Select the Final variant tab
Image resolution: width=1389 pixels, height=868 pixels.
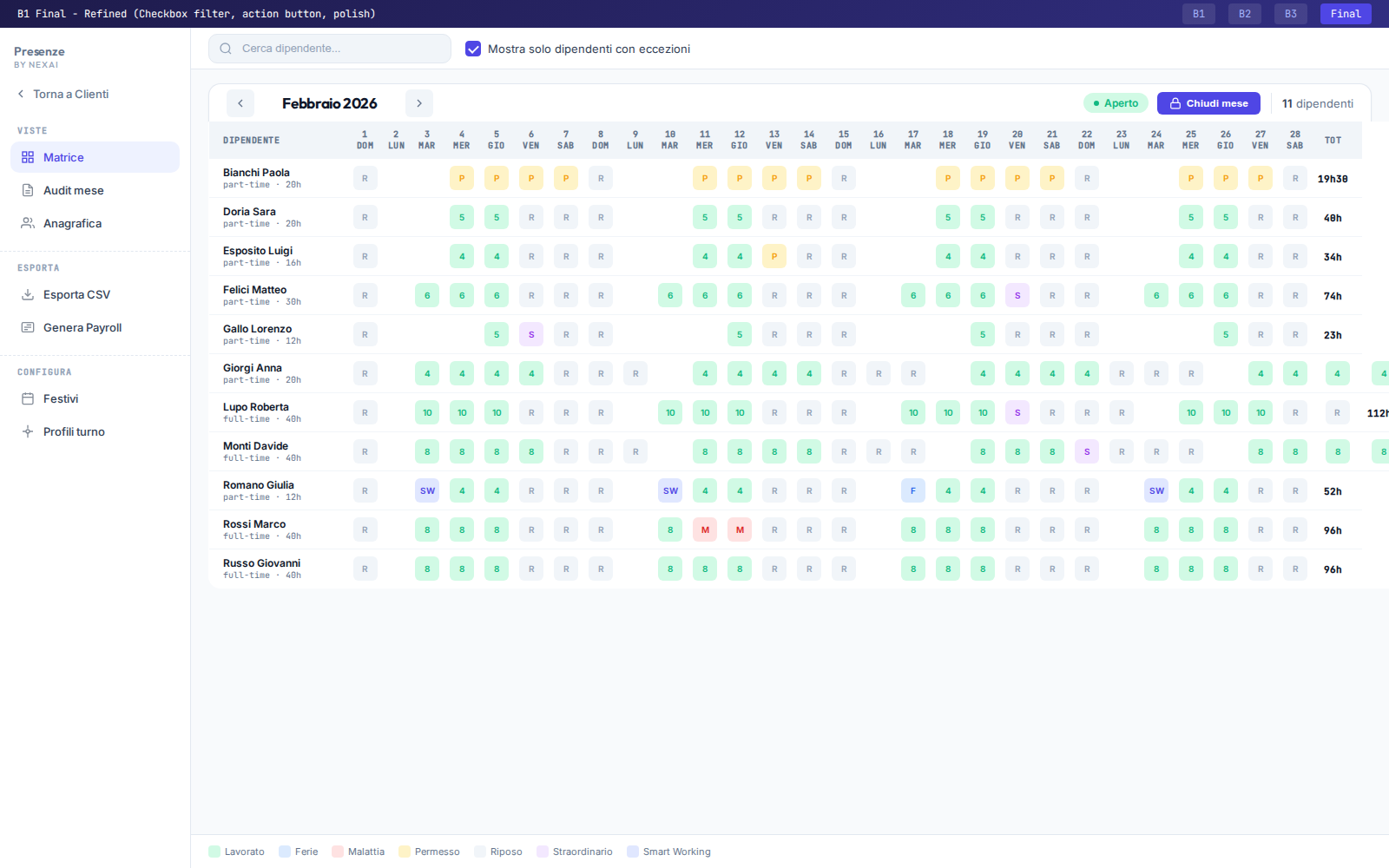coord(1346,14)
